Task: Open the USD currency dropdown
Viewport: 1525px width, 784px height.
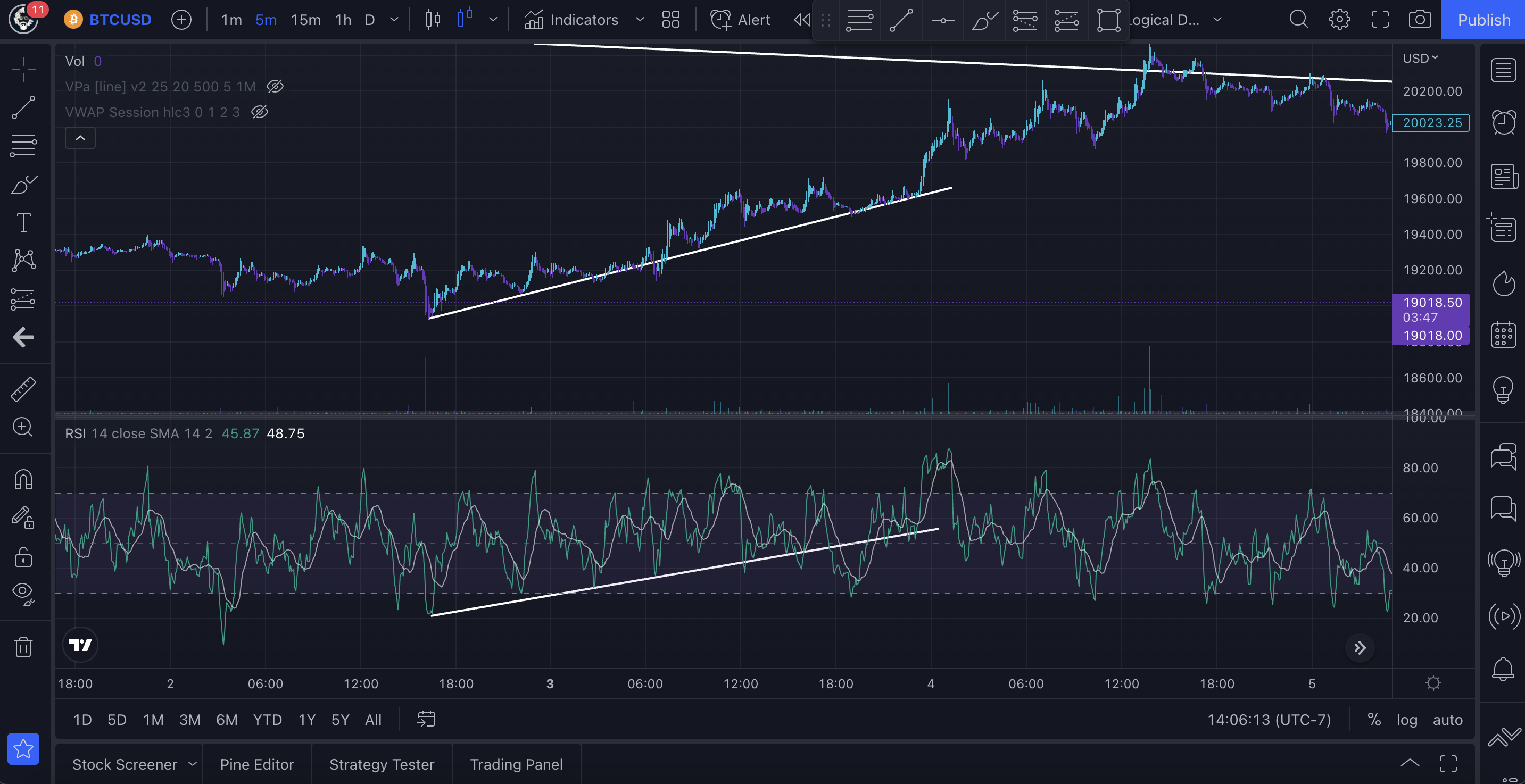Action: [1420, 58]
